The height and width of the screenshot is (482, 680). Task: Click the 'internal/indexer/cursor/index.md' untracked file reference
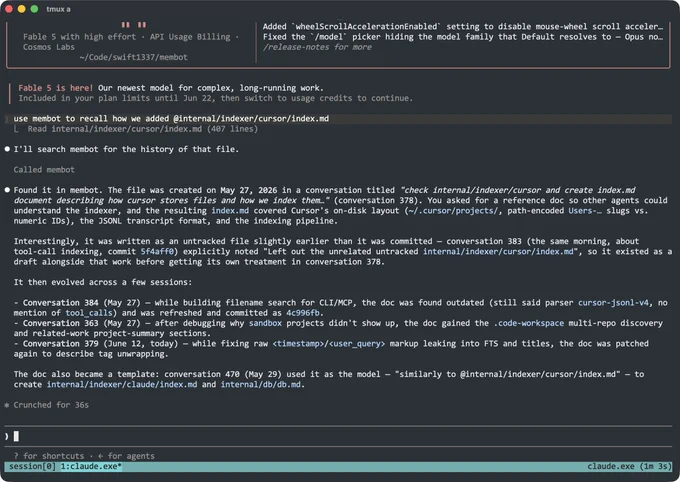tap(498, 251)
